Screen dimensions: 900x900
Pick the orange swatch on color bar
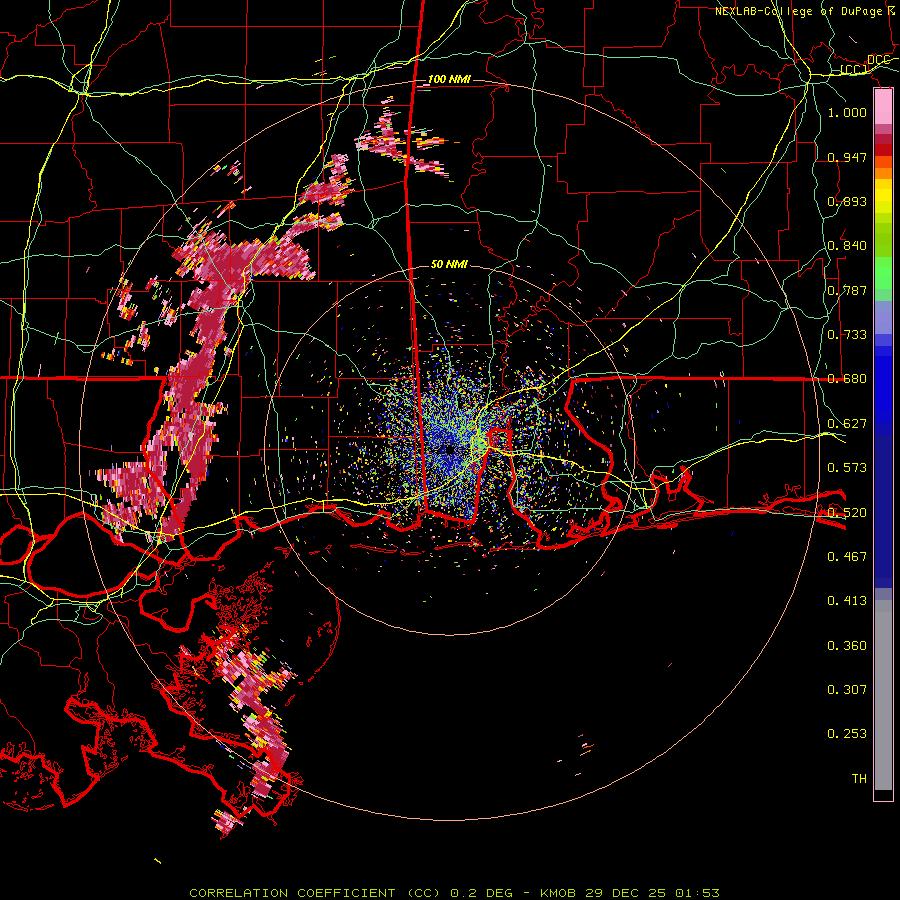click(883, 173)
